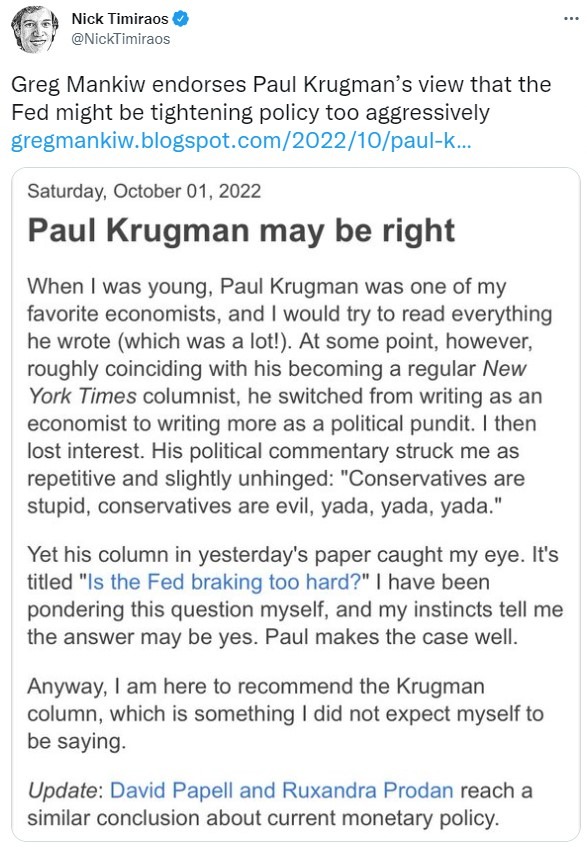Open the @NickTimiraos handle

tap(120, 39)
